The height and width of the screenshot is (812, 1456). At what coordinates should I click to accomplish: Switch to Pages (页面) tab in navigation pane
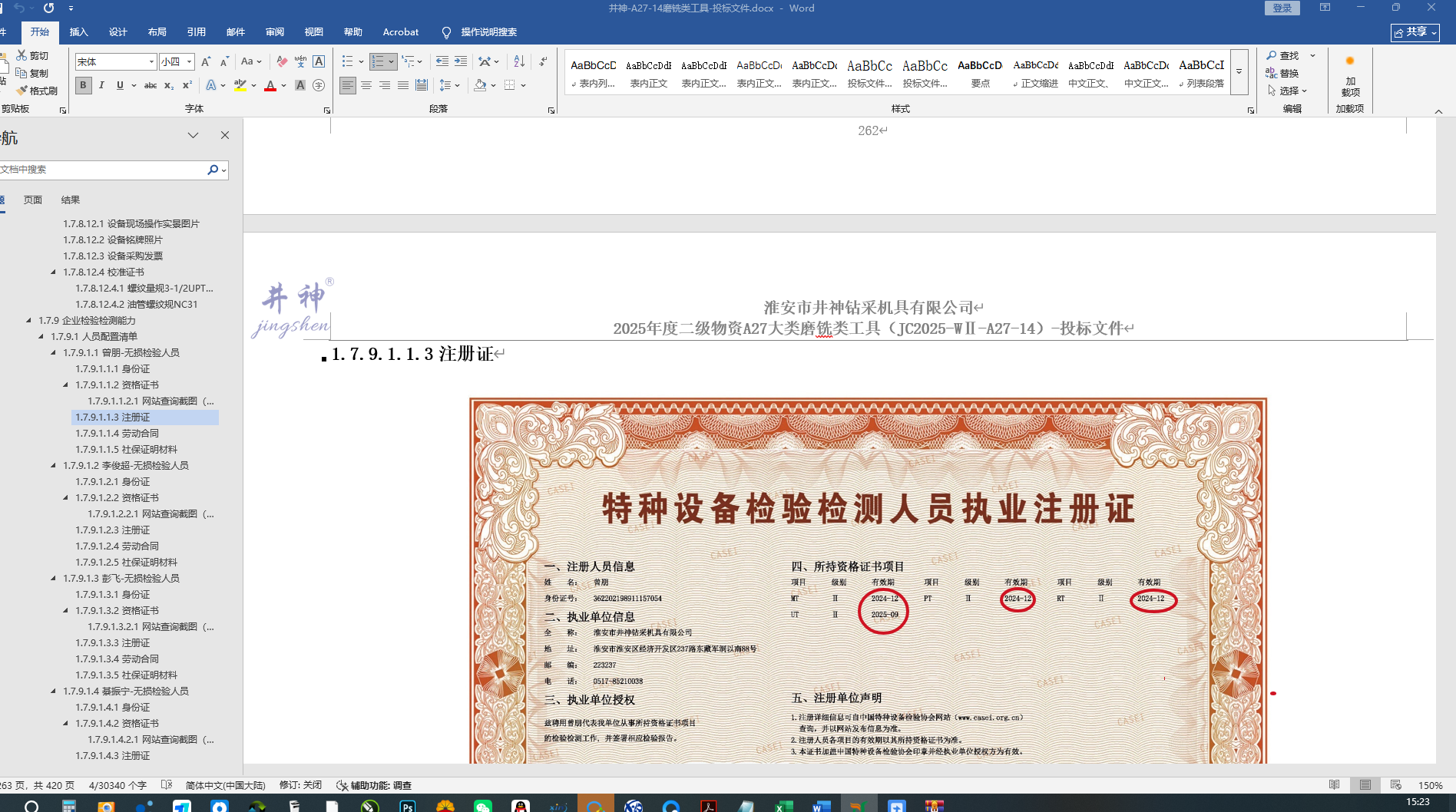[33, 200]
